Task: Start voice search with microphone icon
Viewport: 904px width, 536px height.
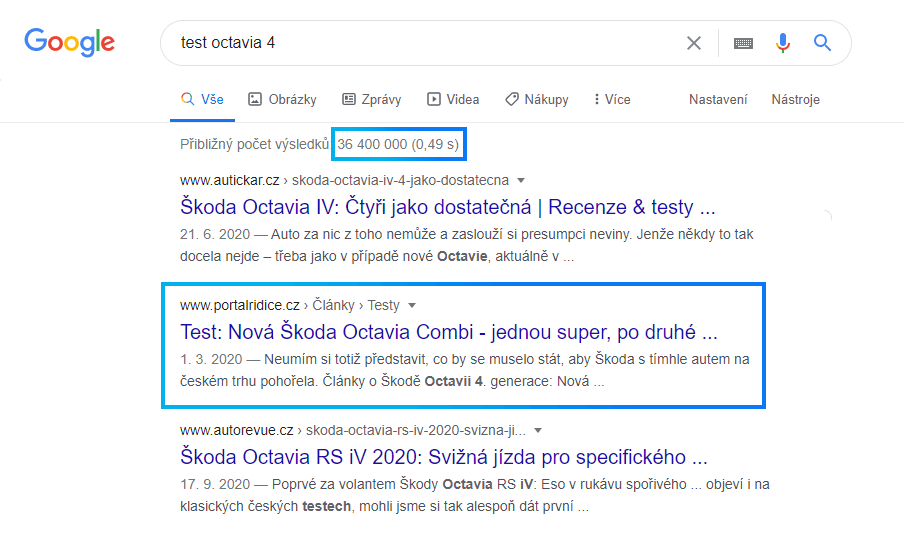Action: (x=782, y=43)
